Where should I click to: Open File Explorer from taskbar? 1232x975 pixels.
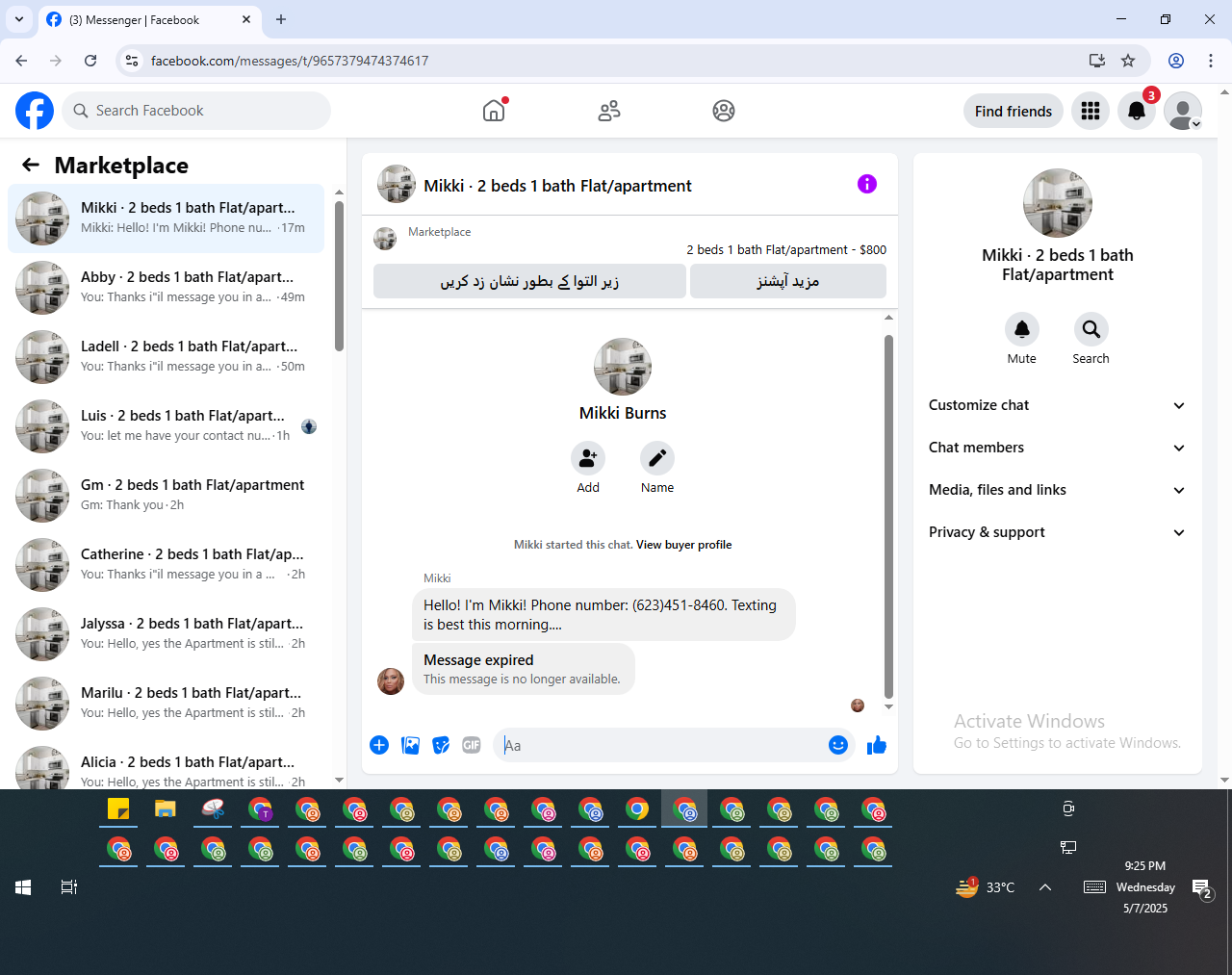pyautogui.click(x=166, y=809)
